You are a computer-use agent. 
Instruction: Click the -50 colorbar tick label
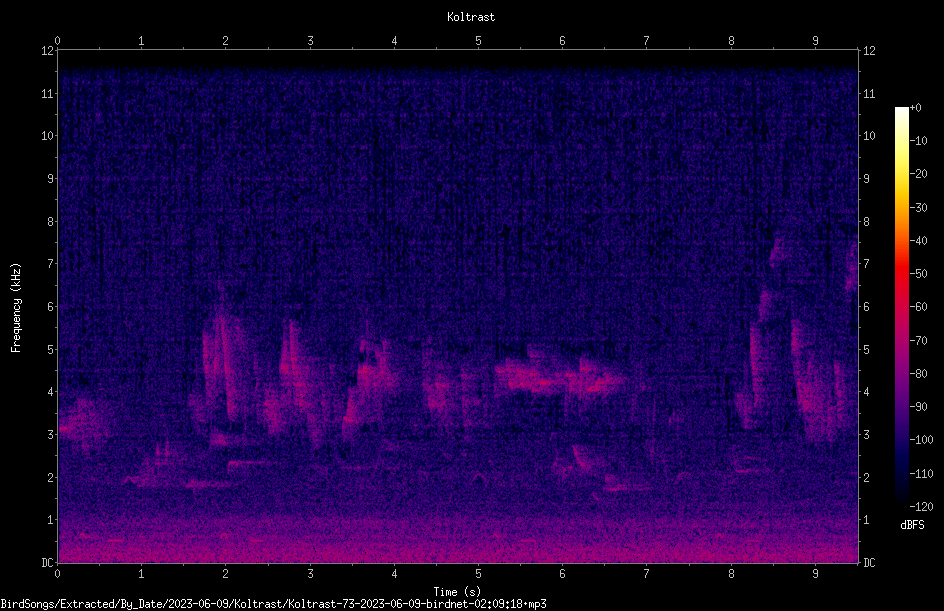[x=918, y=274]
